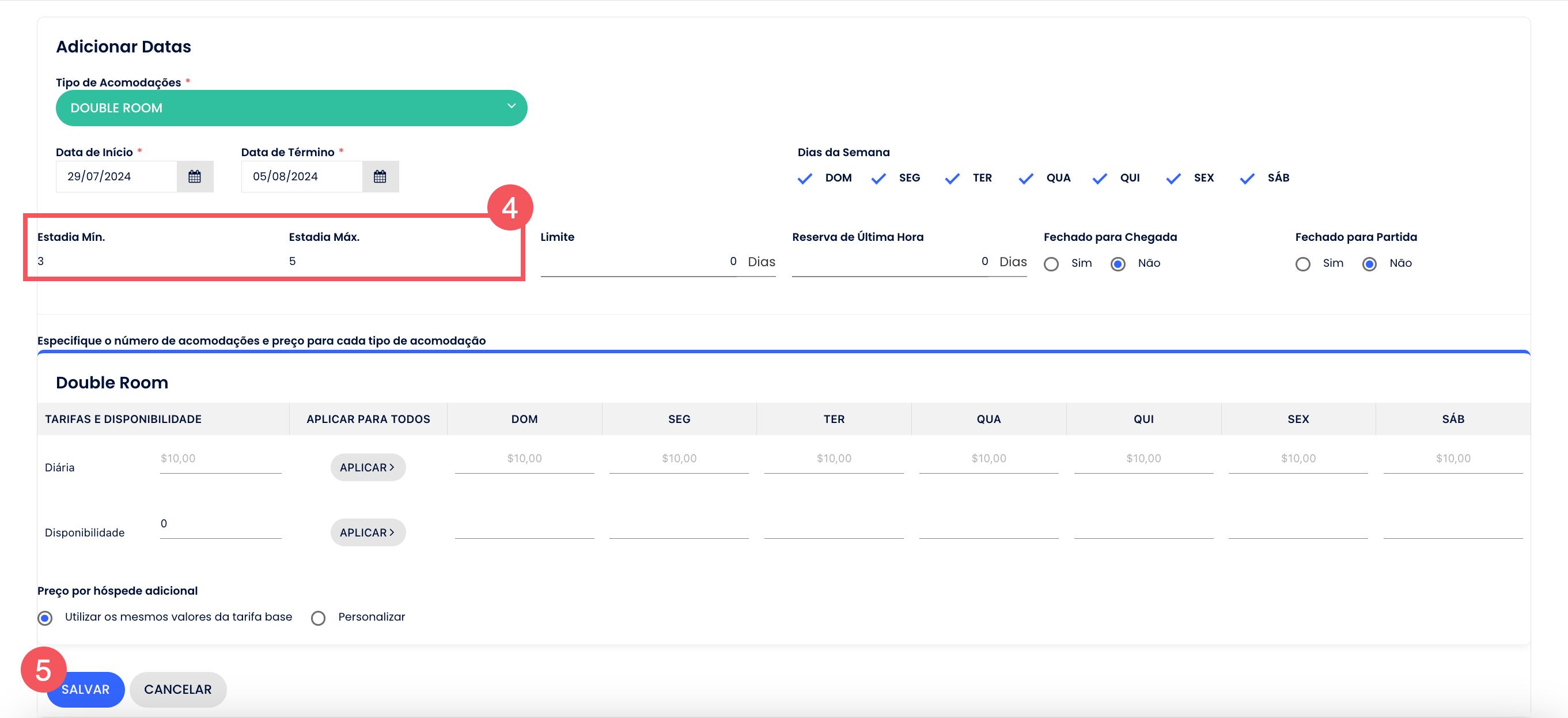Open the Data de Término calendar picker
The image size is (1568, 718).
[x=380, y=176]
